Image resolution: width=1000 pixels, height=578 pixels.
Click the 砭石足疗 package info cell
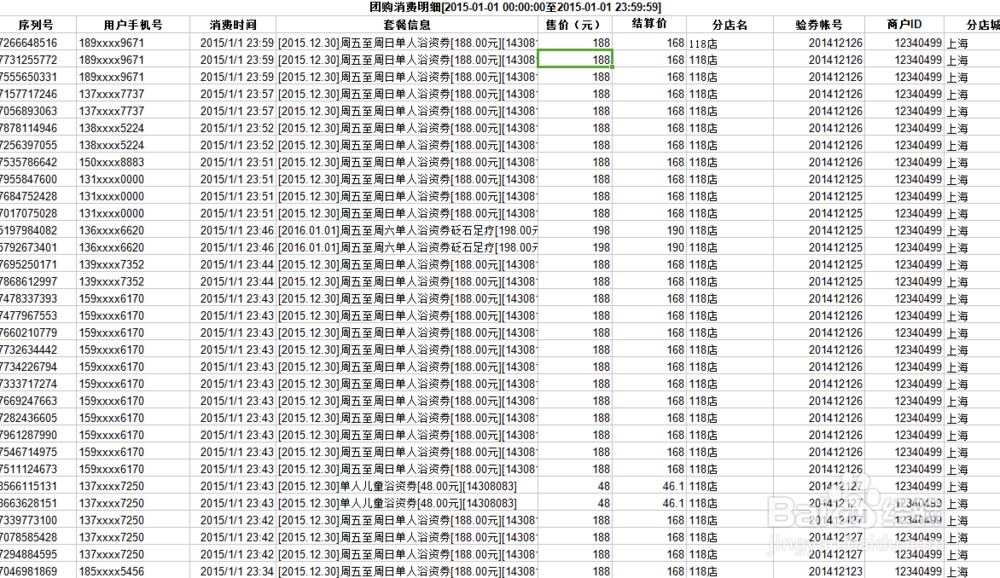coord(410,233)
